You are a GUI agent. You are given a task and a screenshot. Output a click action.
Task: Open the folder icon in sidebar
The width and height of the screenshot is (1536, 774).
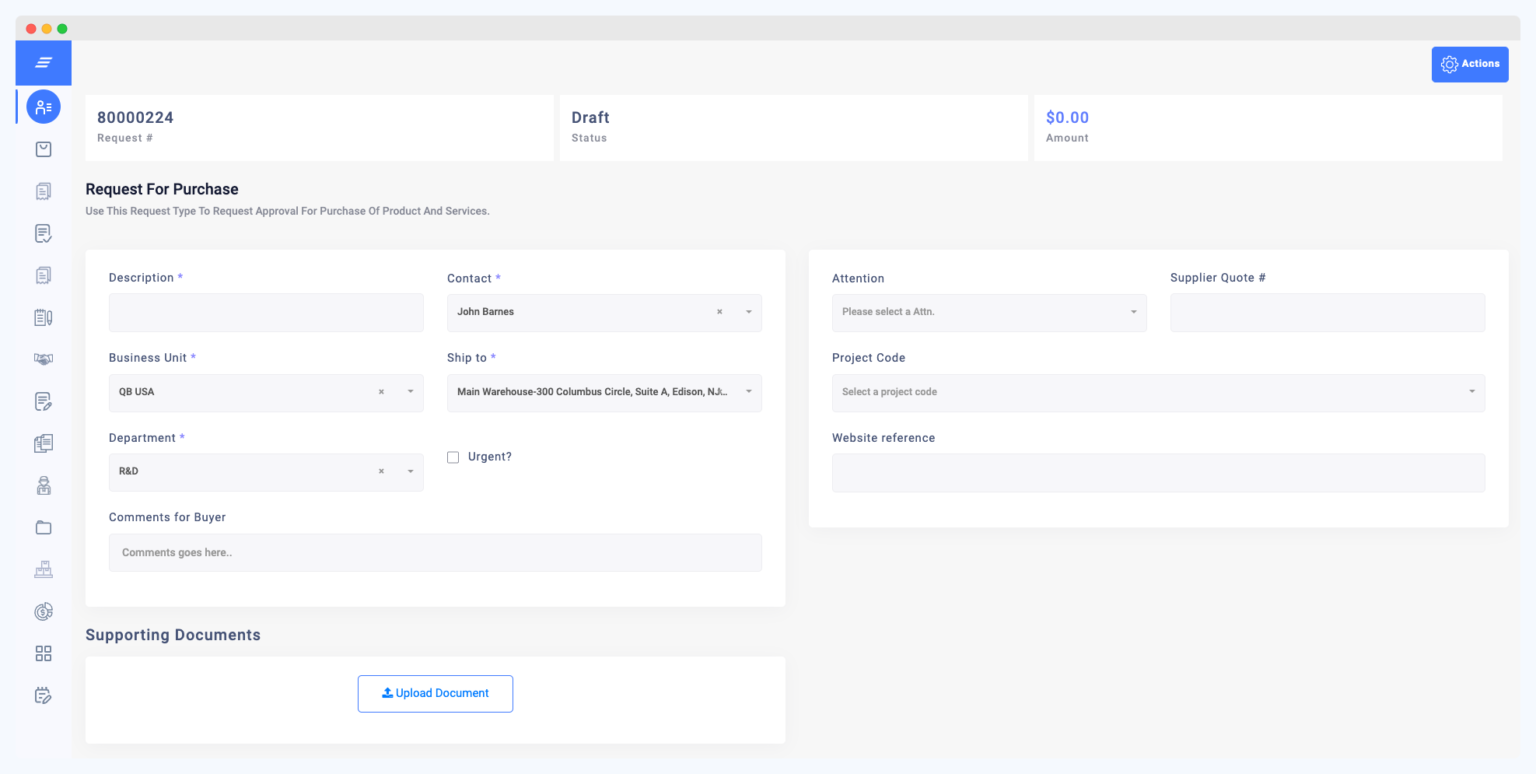pos(43,527)
